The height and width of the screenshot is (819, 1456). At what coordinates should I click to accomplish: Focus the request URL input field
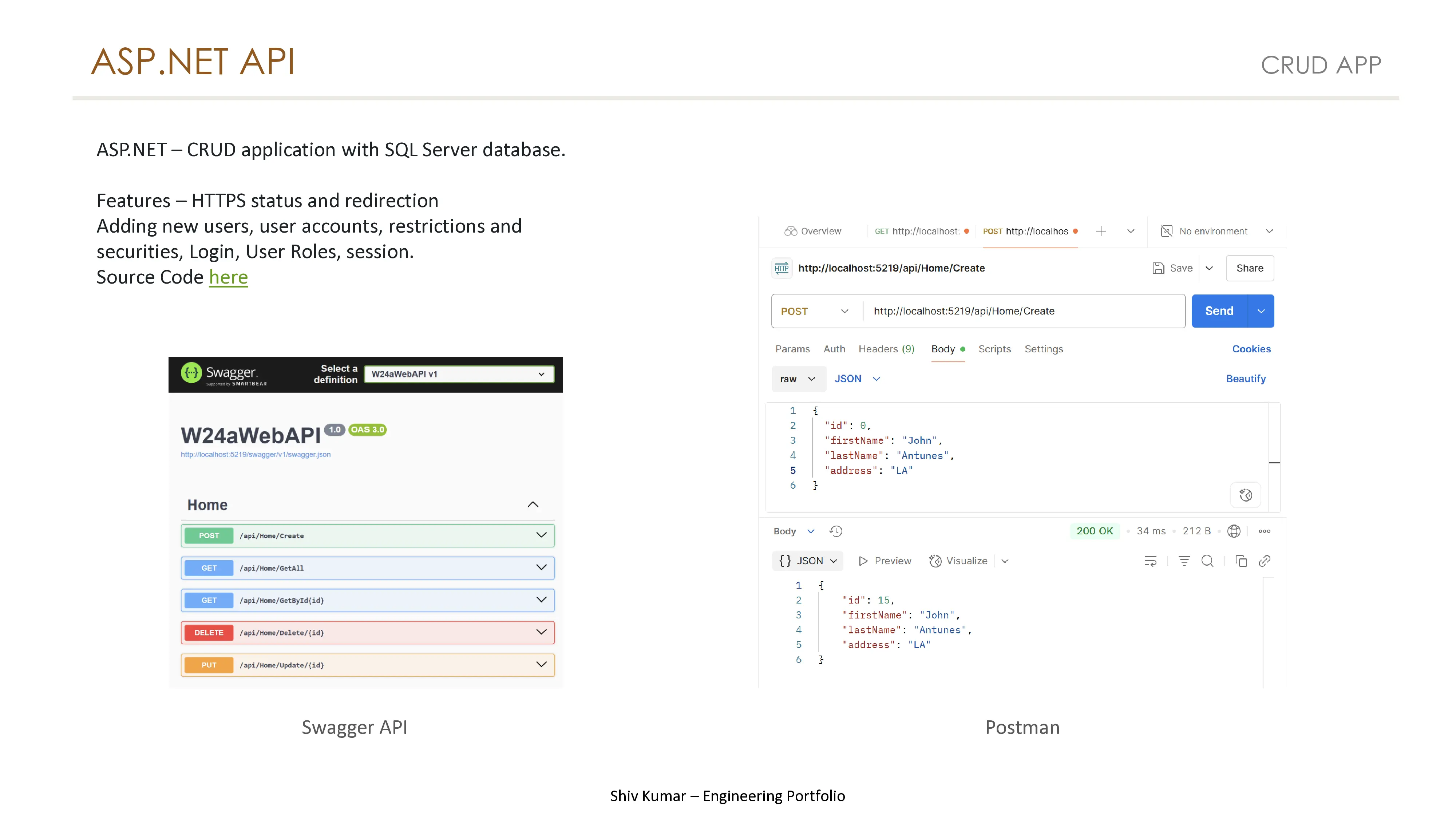tap(1024, 311)
